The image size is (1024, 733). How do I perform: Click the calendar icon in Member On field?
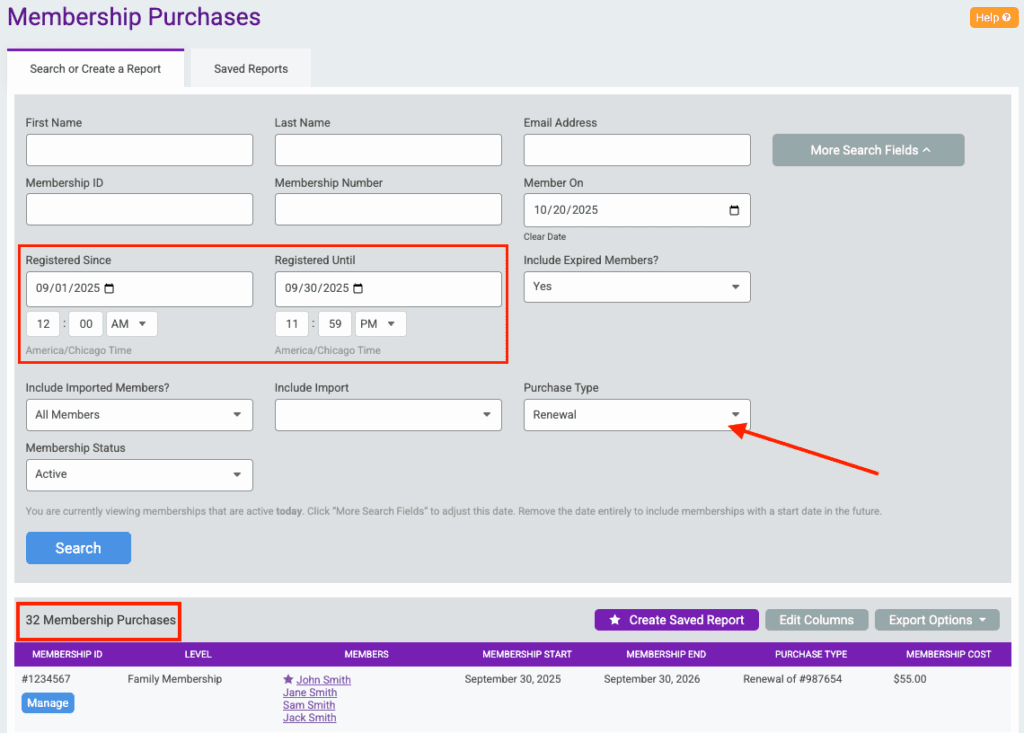point(734,210)
